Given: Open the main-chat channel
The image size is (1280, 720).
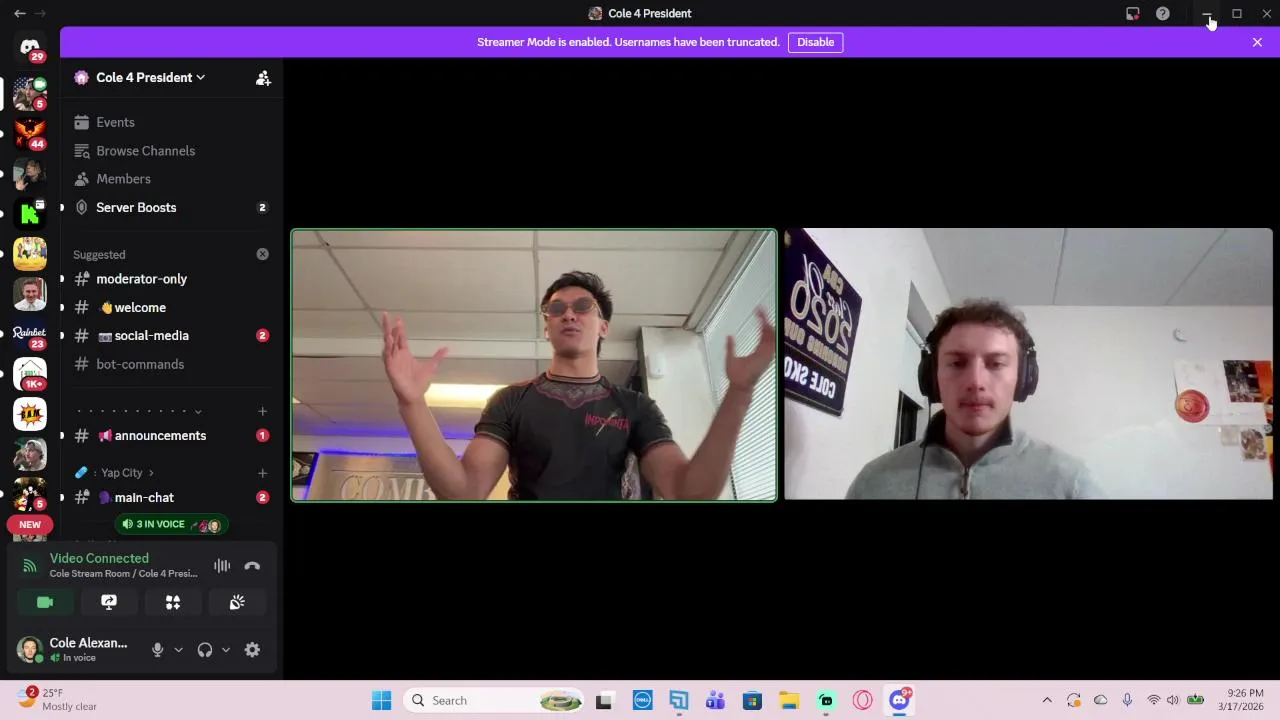Looking at the screenshot, I should click(x=171, y=497).
